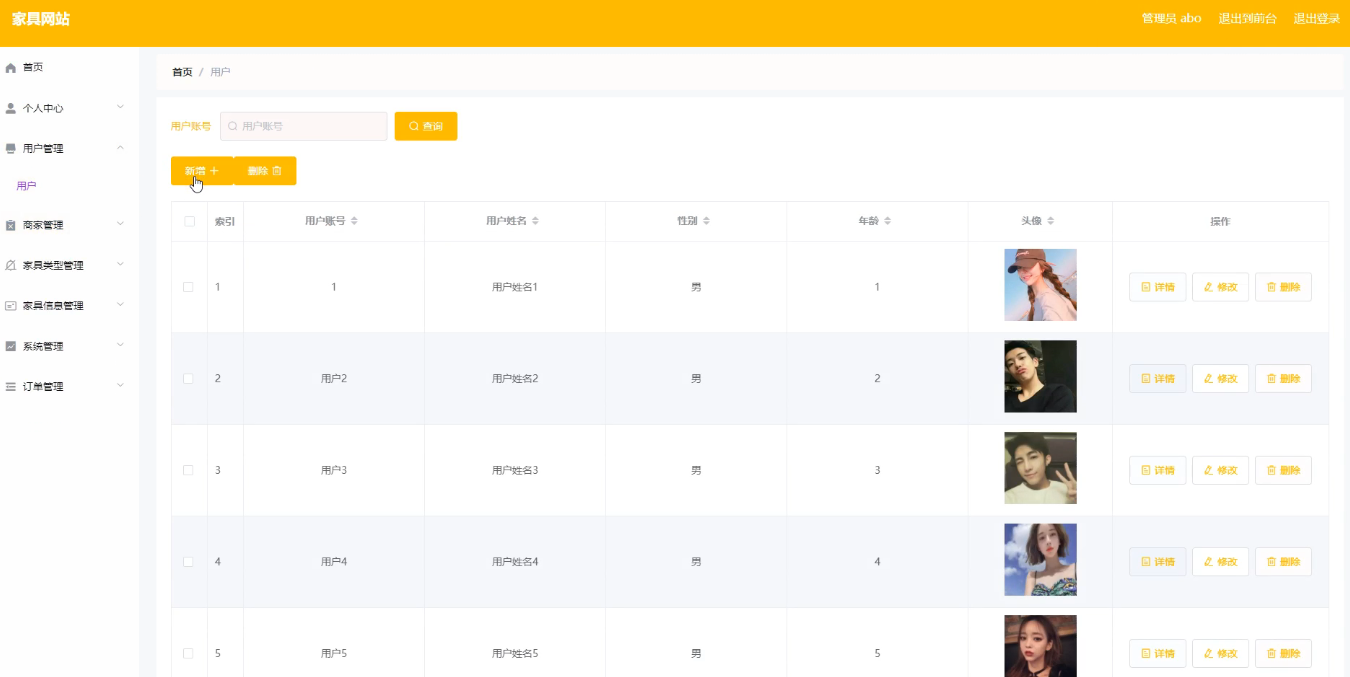This screenshot has height=677, width=1350.
Task: Click the 用户账号 search input field
Action: coord(304,126)
